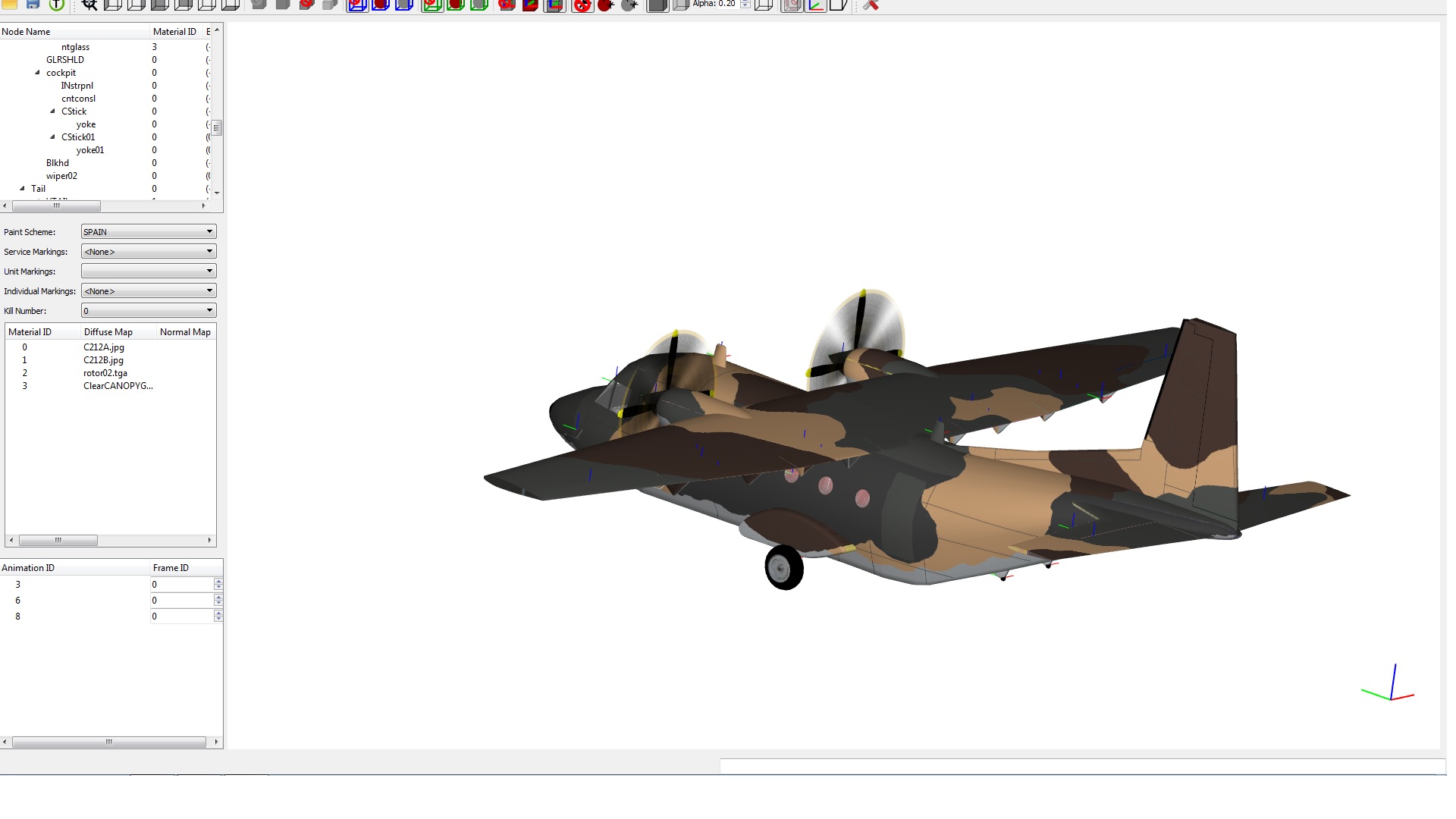Toggle the no-lighting red crossed circle icon
Image resolution: width=1456 pixels, height=819 pixels.
582,5
